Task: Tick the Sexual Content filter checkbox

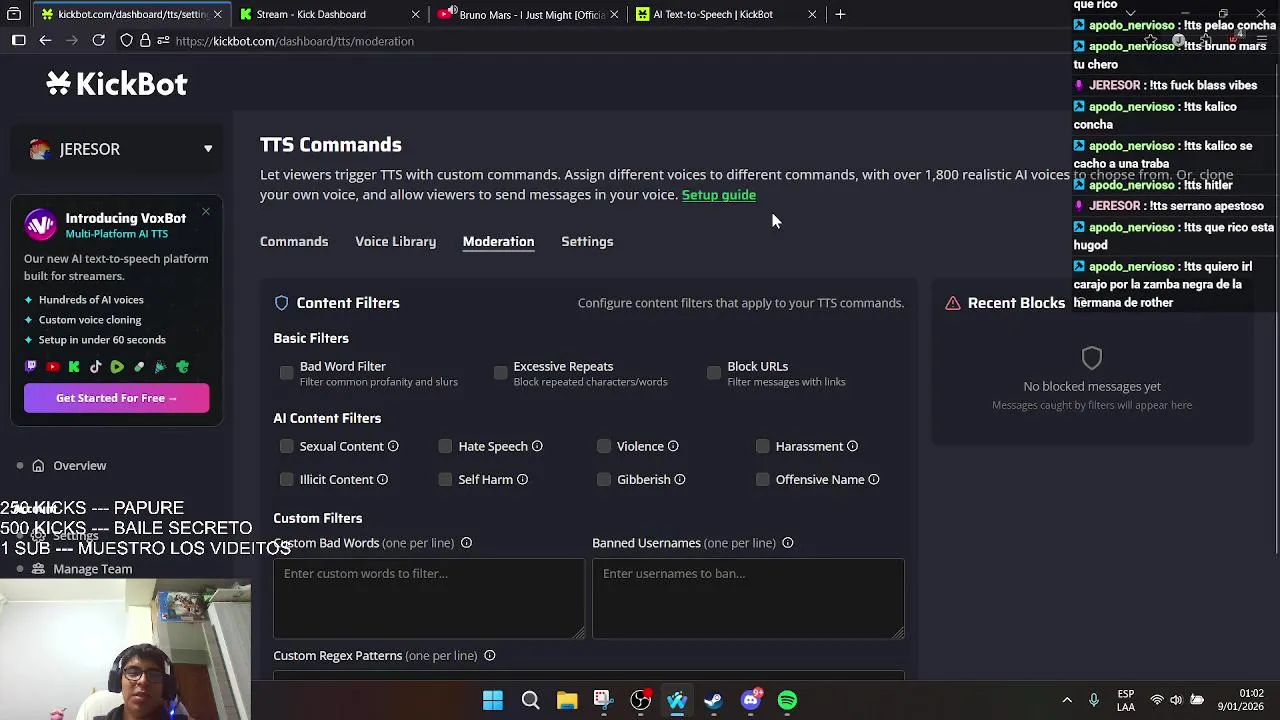Action: (287, 446)
